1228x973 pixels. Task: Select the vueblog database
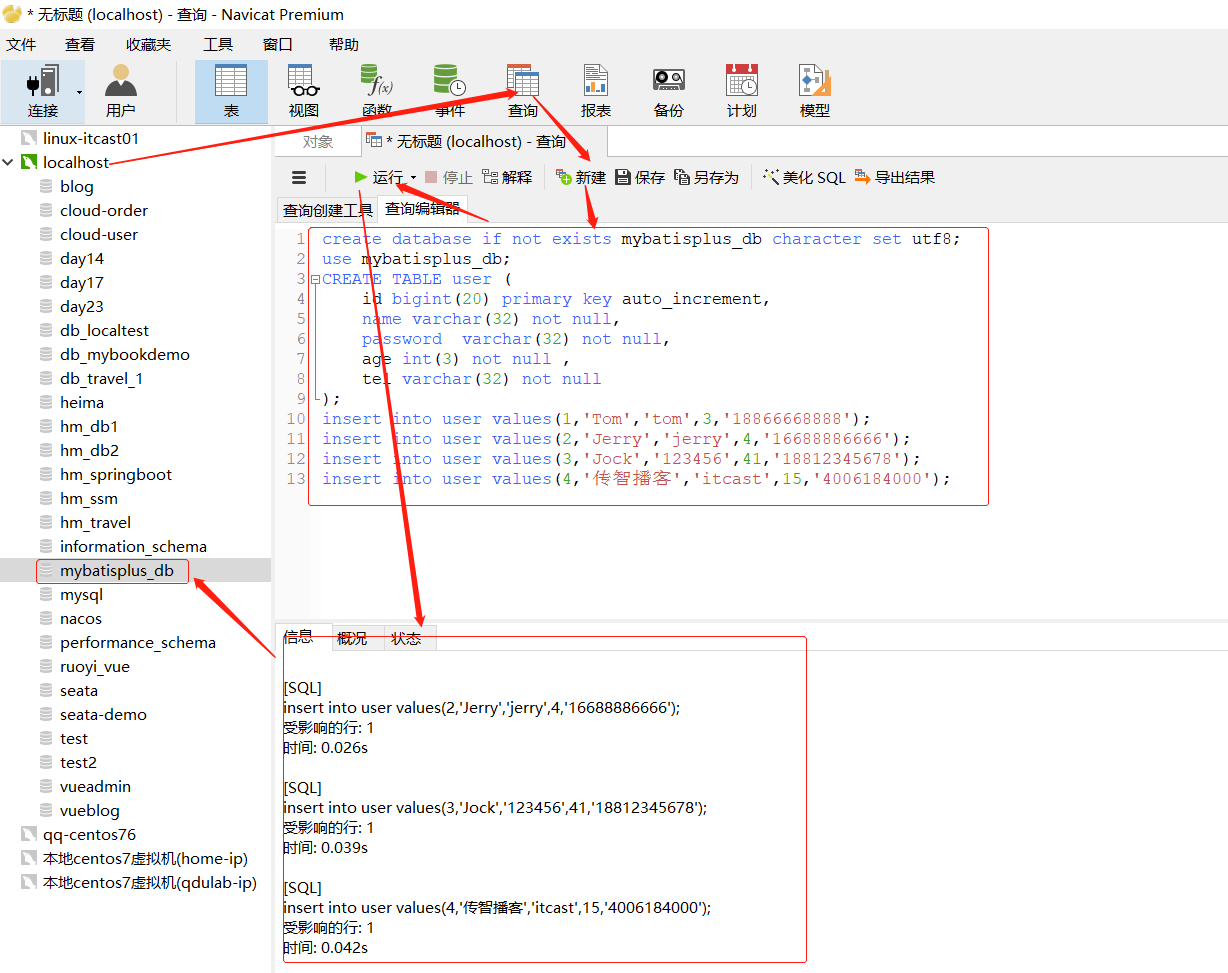(90, 810)
